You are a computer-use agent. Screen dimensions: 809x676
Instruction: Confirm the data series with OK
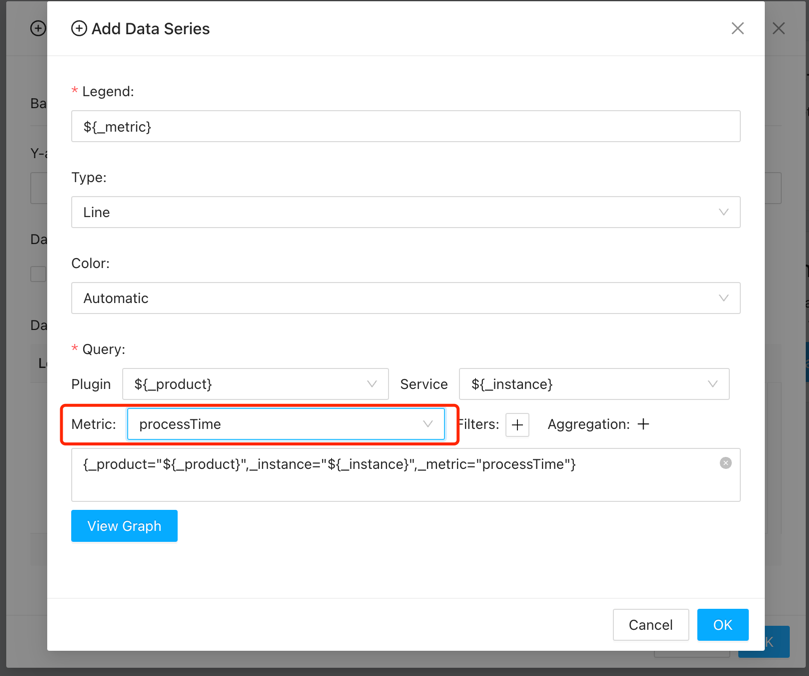pyautogui.click(x=722, y=625)
